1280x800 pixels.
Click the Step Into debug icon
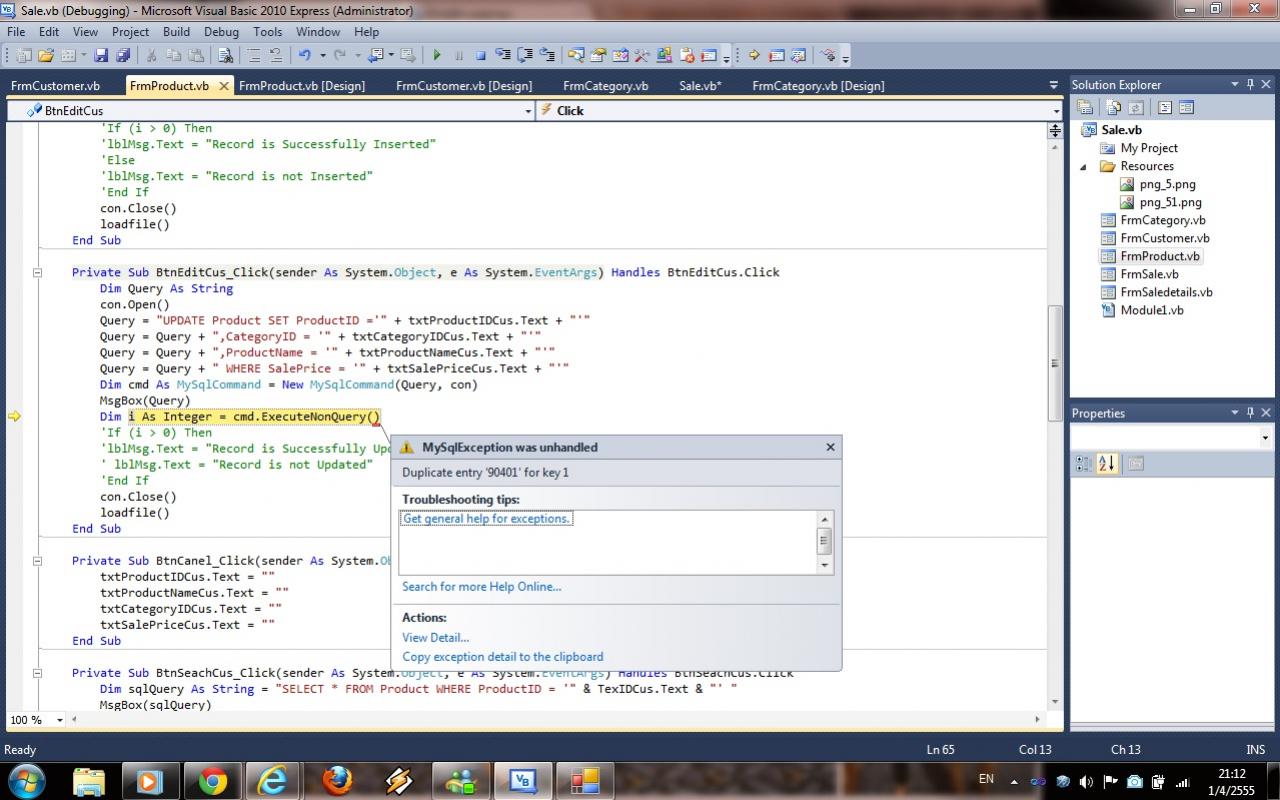pyautogui.click(x=501, y=55)
